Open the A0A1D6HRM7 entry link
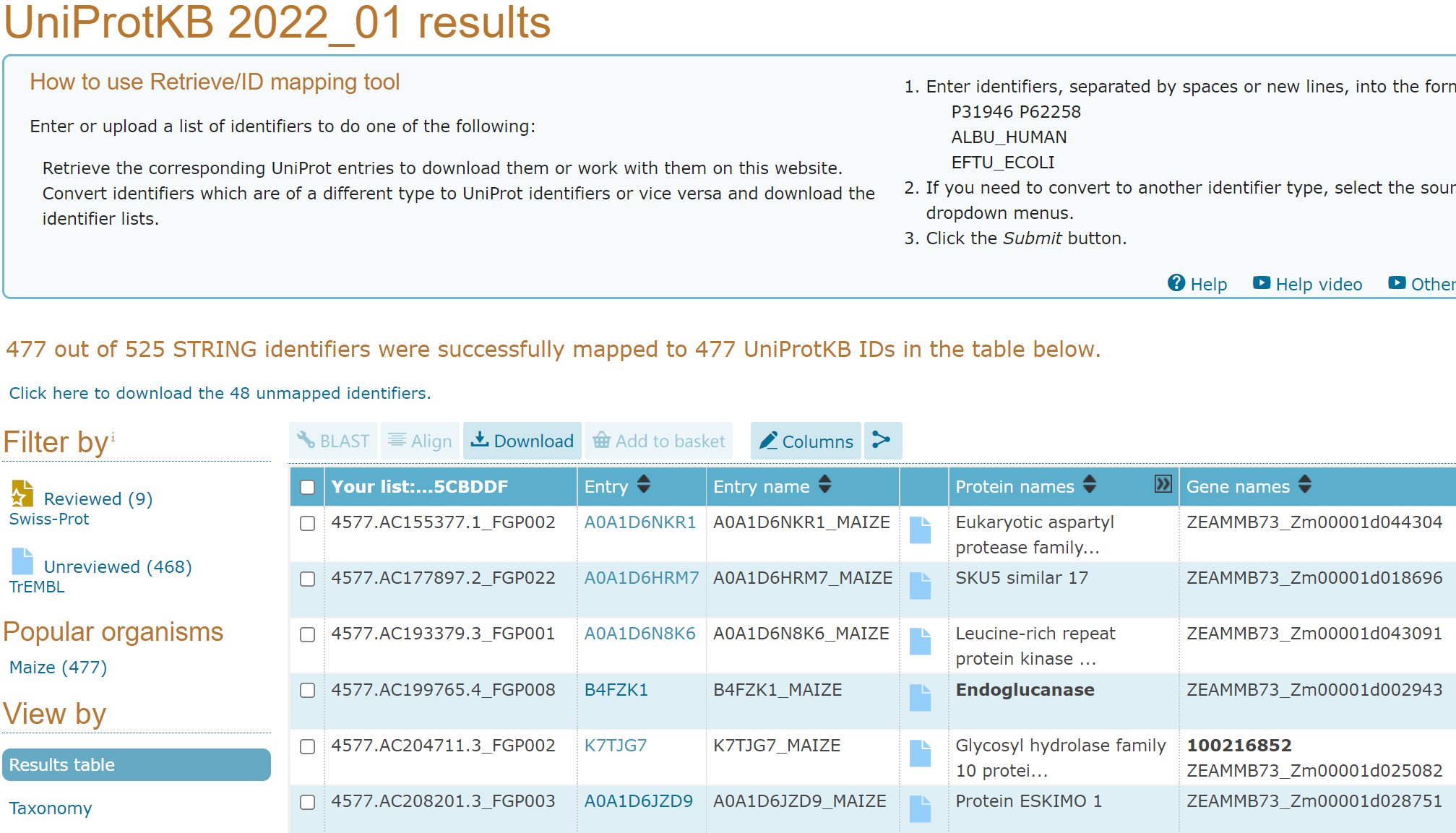 click(x=641, y=578)
